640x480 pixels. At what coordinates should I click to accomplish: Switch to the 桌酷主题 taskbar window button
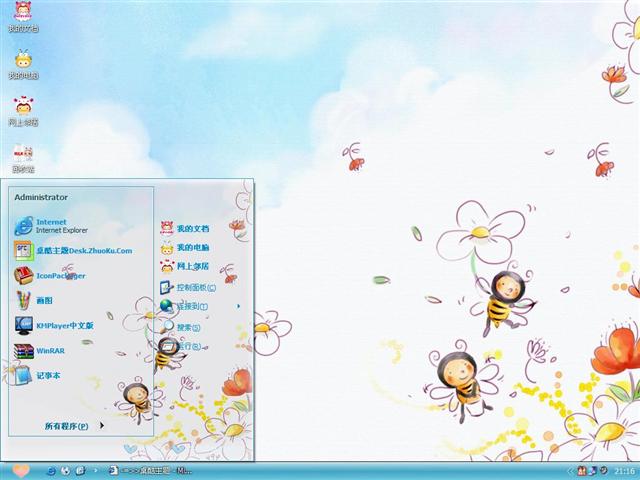[x=150, y=471]
